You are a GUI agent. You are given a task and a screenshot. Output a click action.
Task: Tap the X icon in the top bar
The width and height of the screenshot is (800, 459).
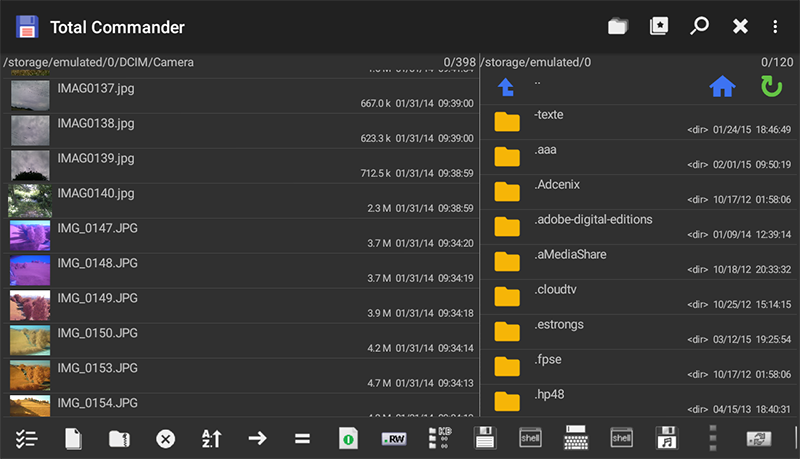point(740,26)
